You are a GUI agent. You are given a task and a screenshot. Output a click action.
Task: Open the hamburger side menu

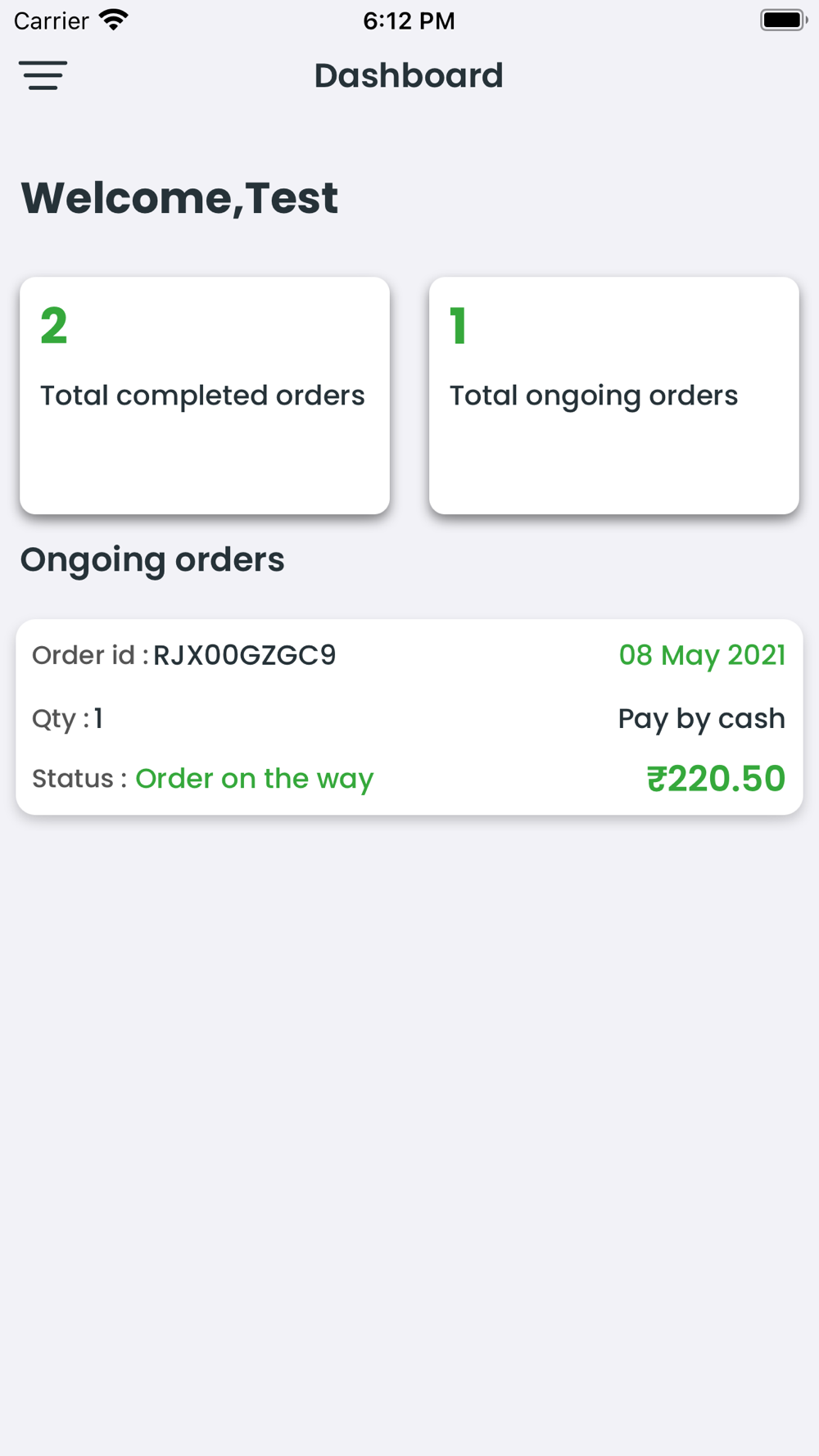pyautogui.click(x=43, y=75)
